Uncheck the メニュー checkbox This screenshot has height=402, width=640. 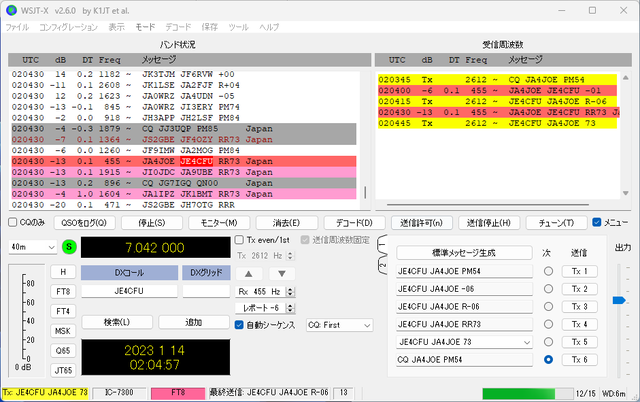tap(597, 222)
